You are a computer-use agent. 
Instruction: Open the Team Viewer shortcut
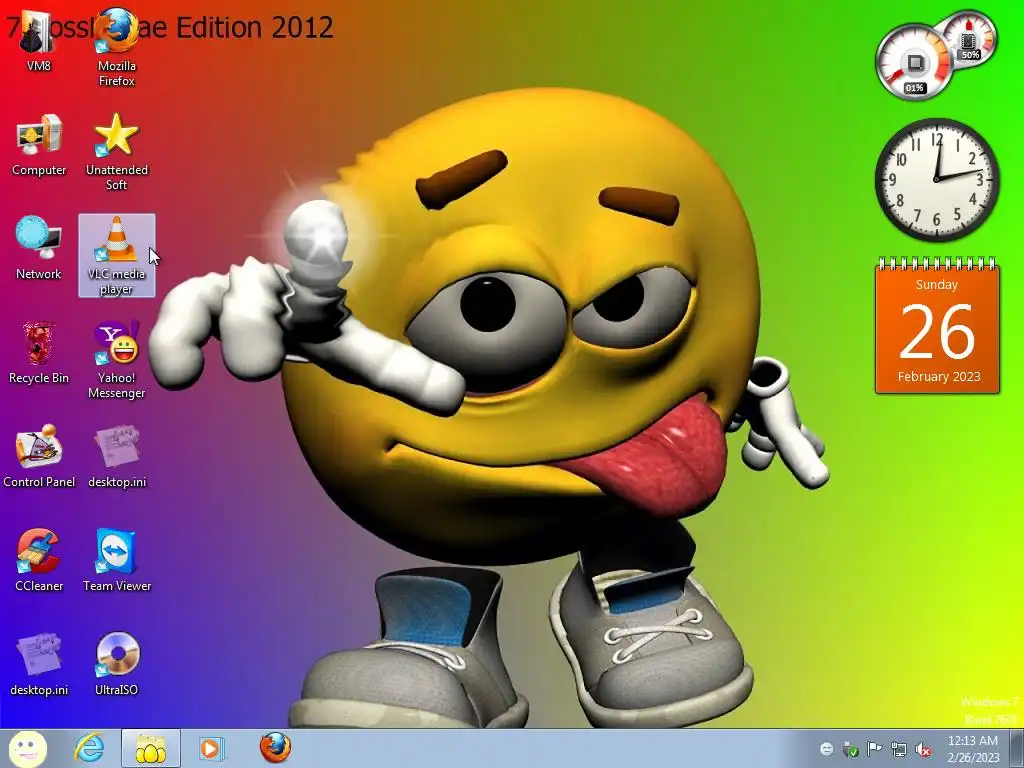(x=116, y=560)
